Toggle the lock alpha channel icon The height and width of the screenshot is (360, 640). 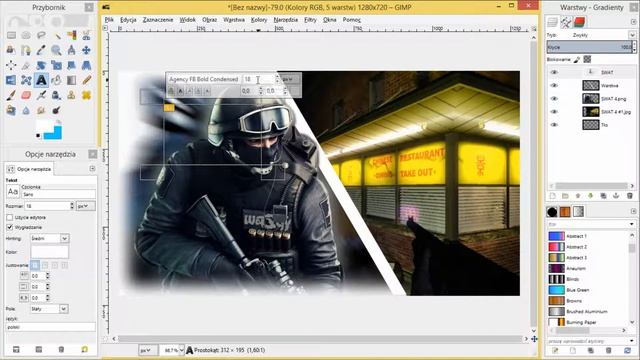[587, 60]
